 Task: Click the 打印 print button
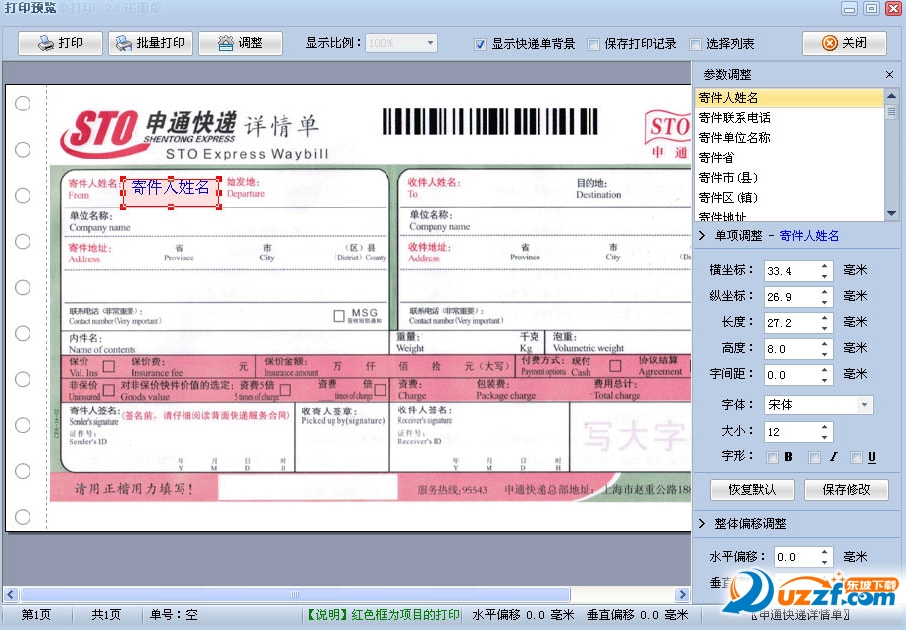(60, 43)
